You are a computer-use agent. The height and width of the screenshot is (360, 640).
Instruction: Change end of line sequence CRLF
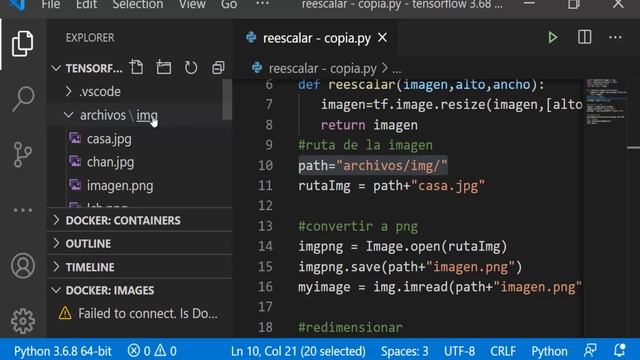[503, 351]
